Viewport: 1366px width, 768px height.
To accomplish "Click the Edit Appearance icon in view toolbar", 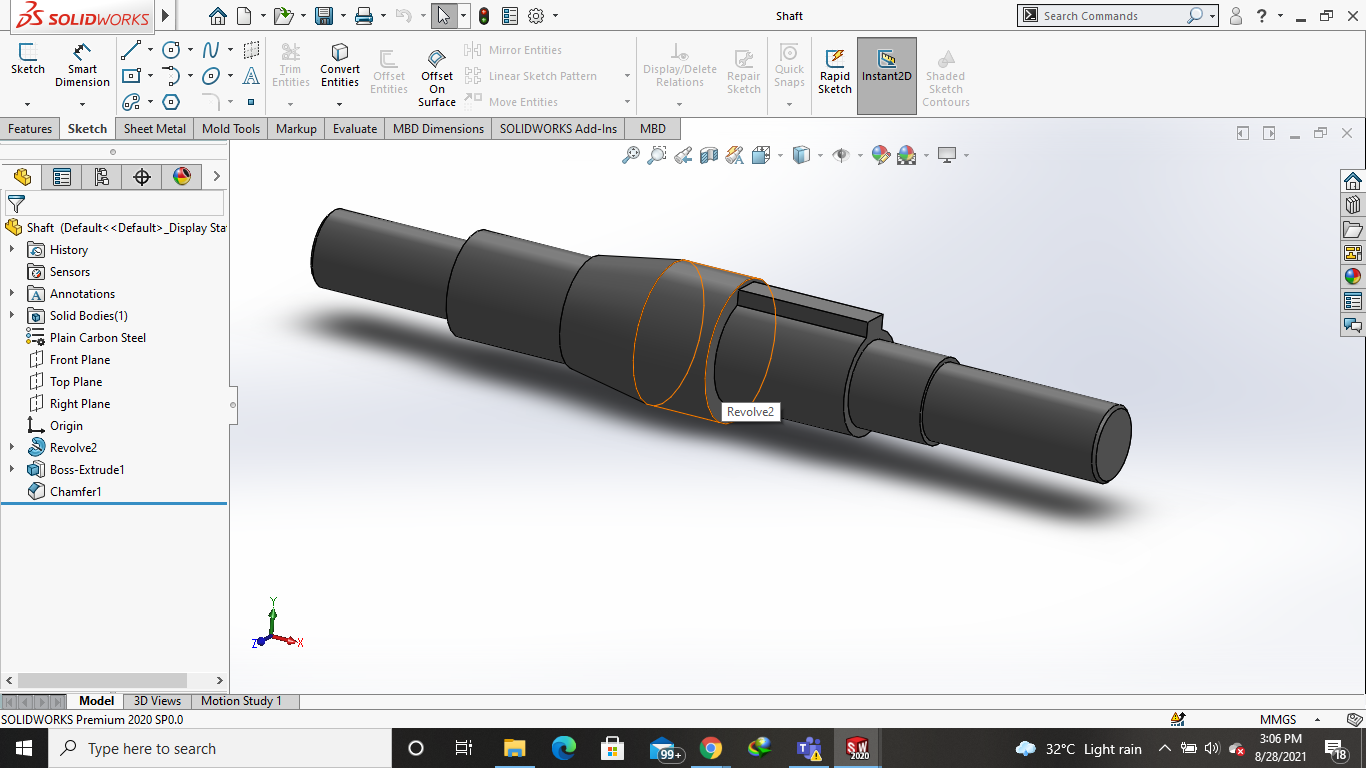I will click(x=880, y=155).
